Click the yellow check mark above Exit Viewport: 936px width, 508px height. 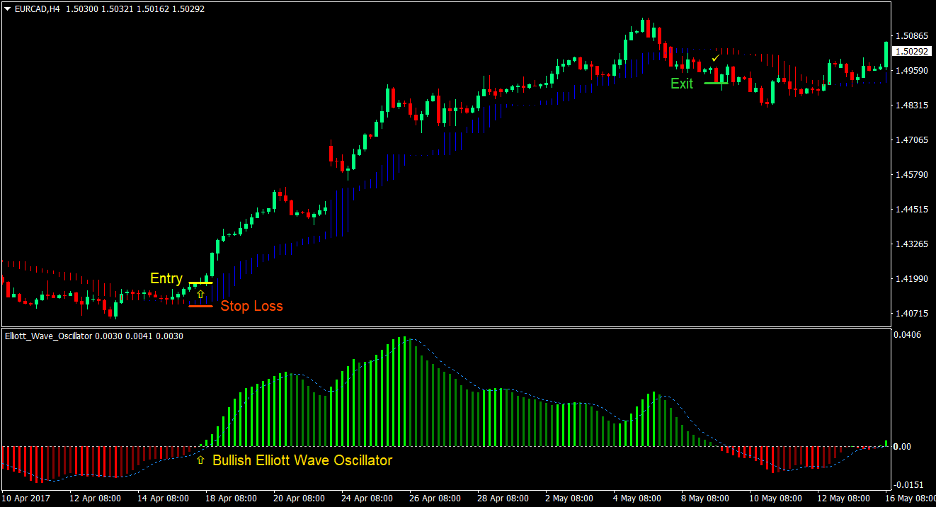715,58
